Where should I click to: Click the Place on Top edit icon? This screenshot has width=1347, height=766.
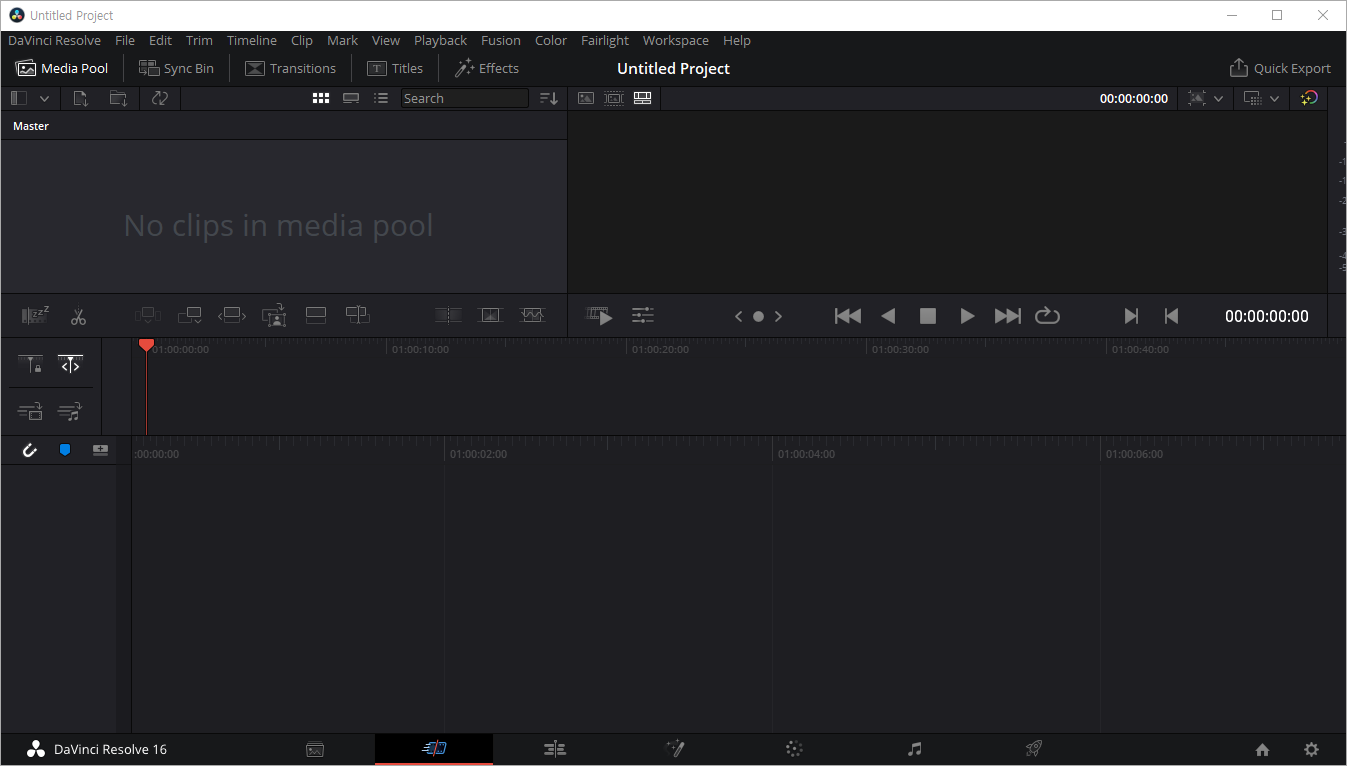click(x=316, y=316)
